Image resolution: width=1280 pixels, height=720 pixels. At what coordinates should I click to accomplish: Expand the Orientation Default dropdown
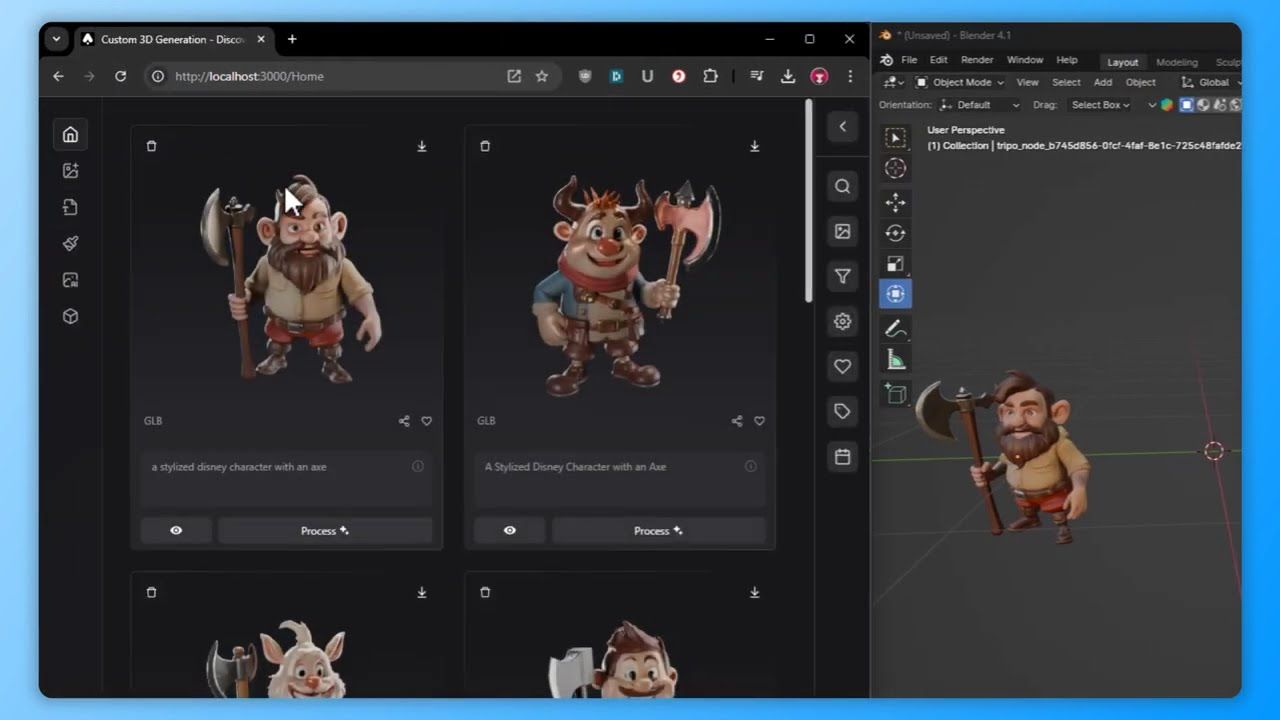coord(978,104)
